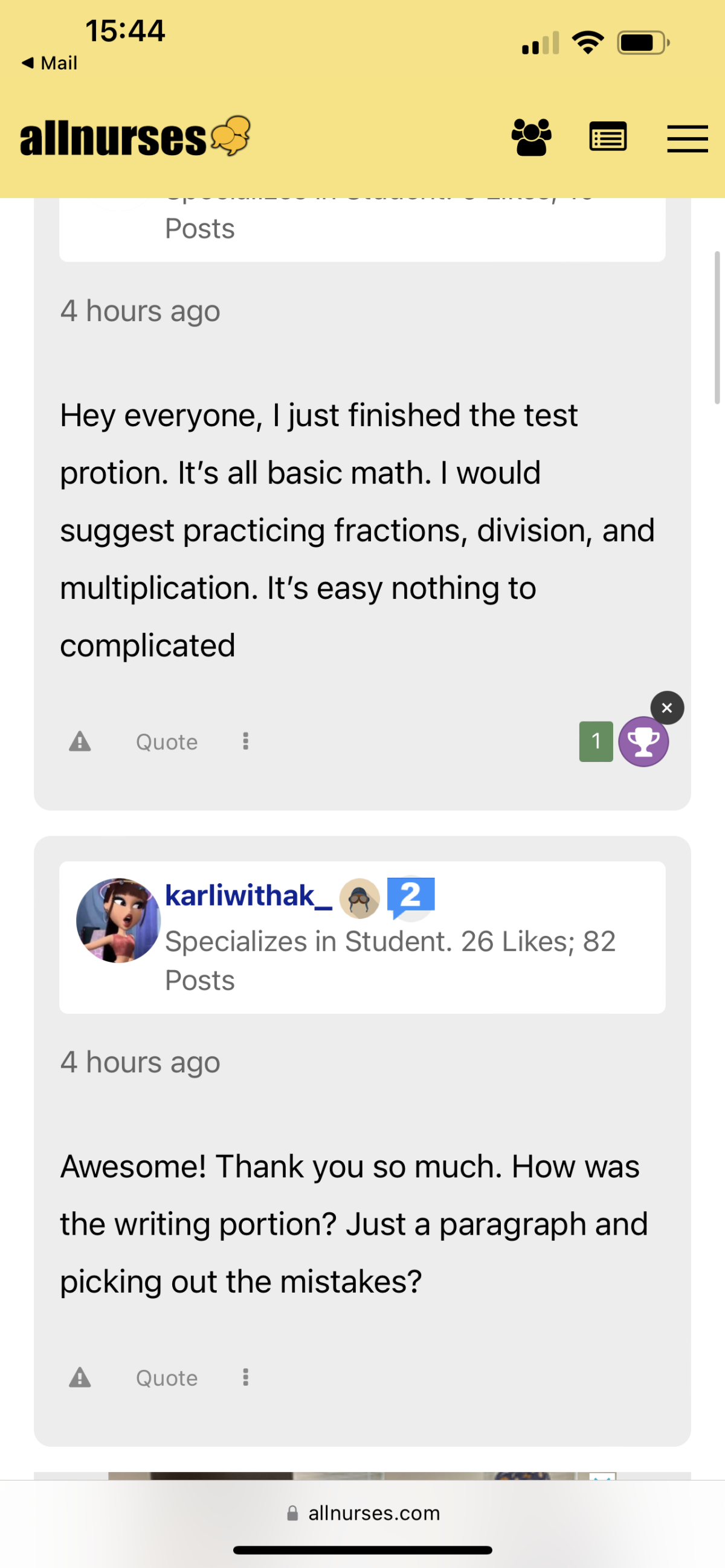Tap the allnurses.com address bar
Image resolution: width=725 pixels, height=1568 pixels.
pos(362,1513)
